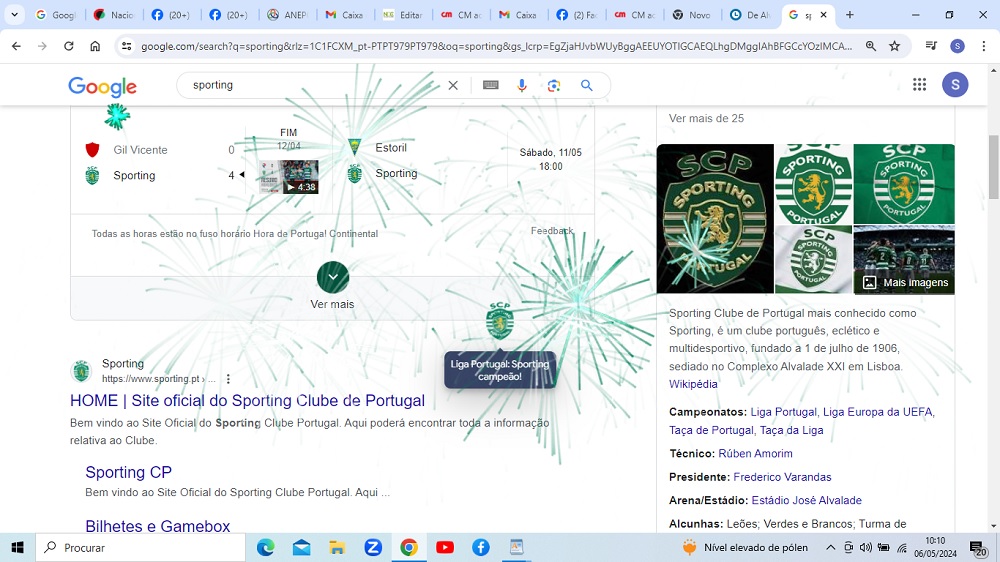Go back to the previous page
Screen dimensions: 1000x562
(16, 46)
